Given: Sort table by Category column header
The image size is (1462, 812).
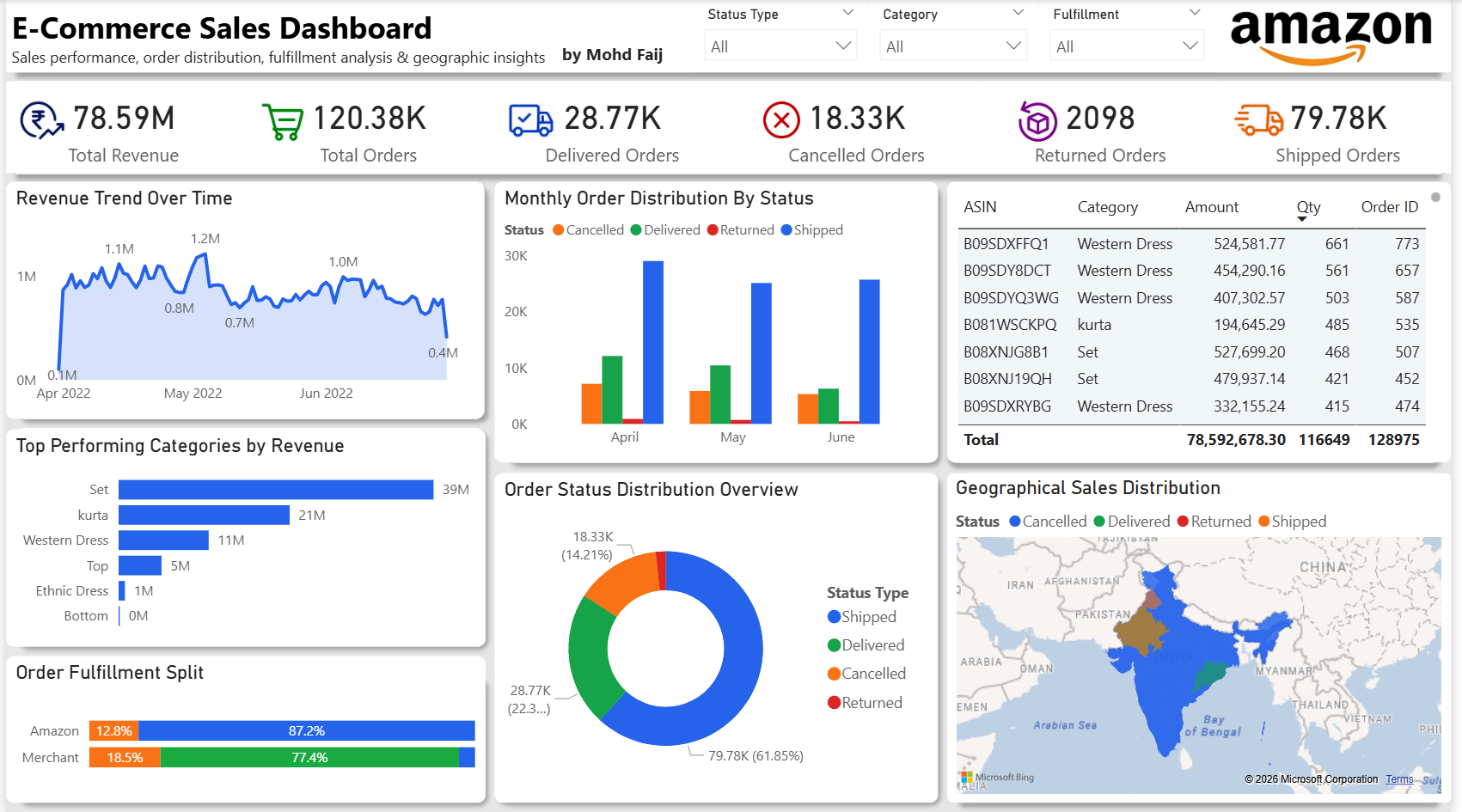Looking at the screenshot, I should click(x=1107, y=207).
